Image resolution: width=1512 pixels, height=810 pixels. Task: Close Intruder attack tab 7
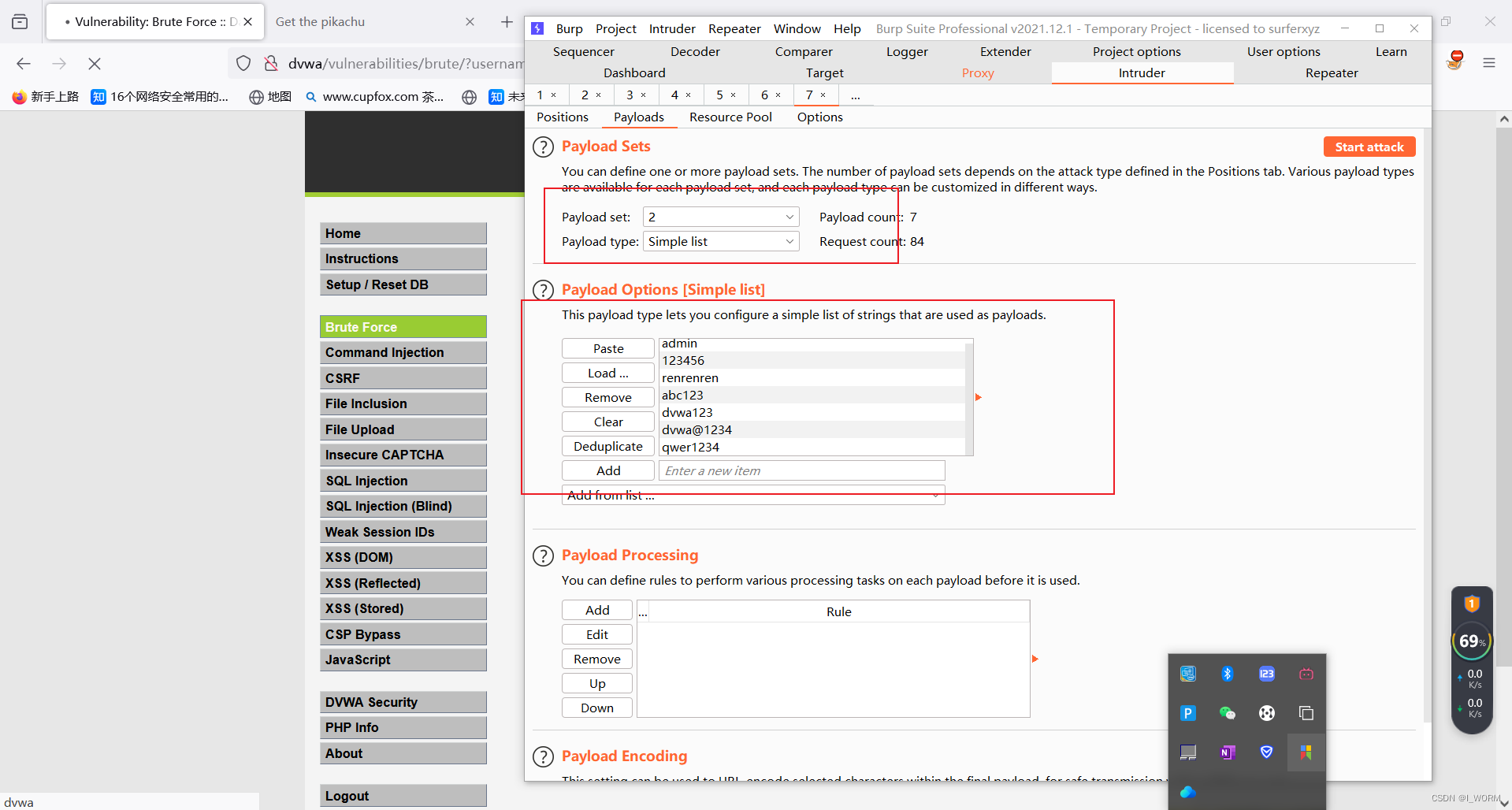tap(823, 95)
